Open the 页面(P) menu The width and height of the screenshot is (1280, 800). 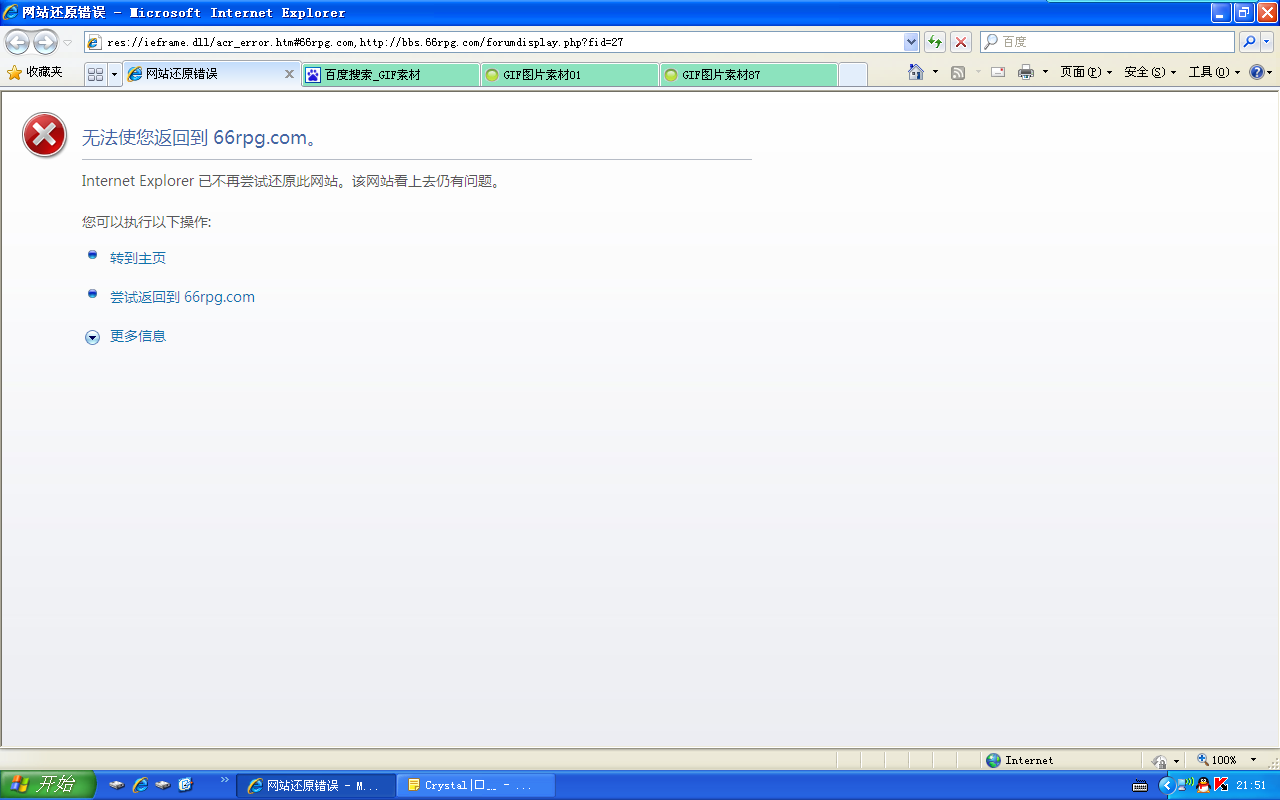click(1087, 72)
